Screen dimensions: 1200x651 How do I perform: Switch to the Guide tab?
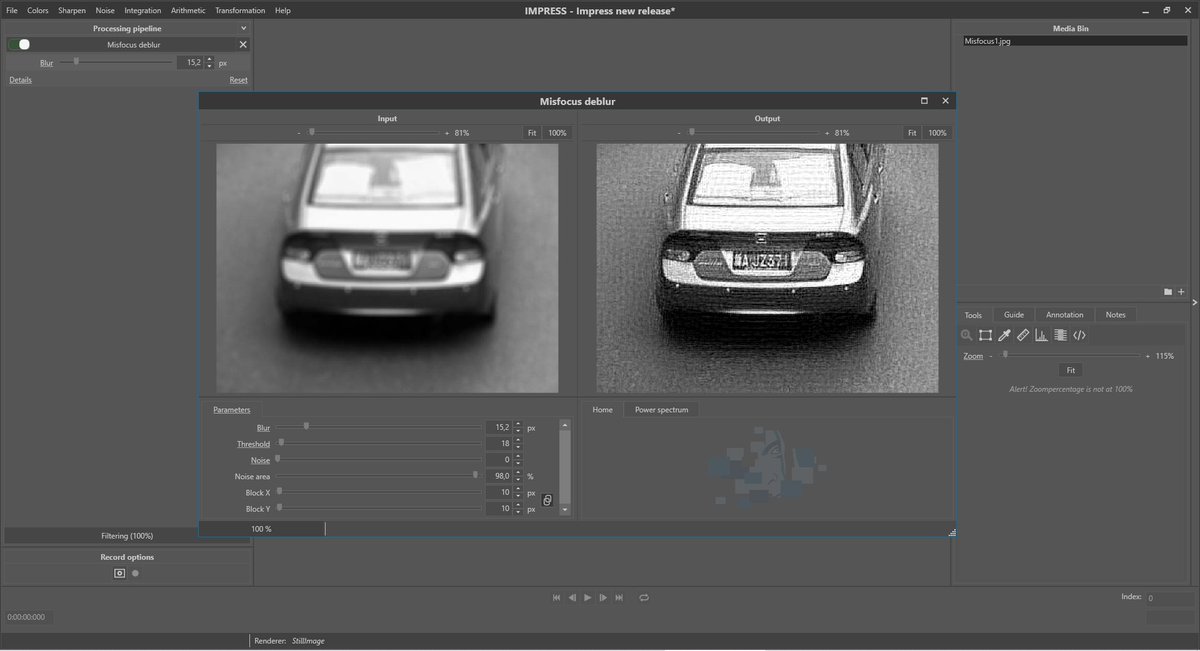point(1014,314)
